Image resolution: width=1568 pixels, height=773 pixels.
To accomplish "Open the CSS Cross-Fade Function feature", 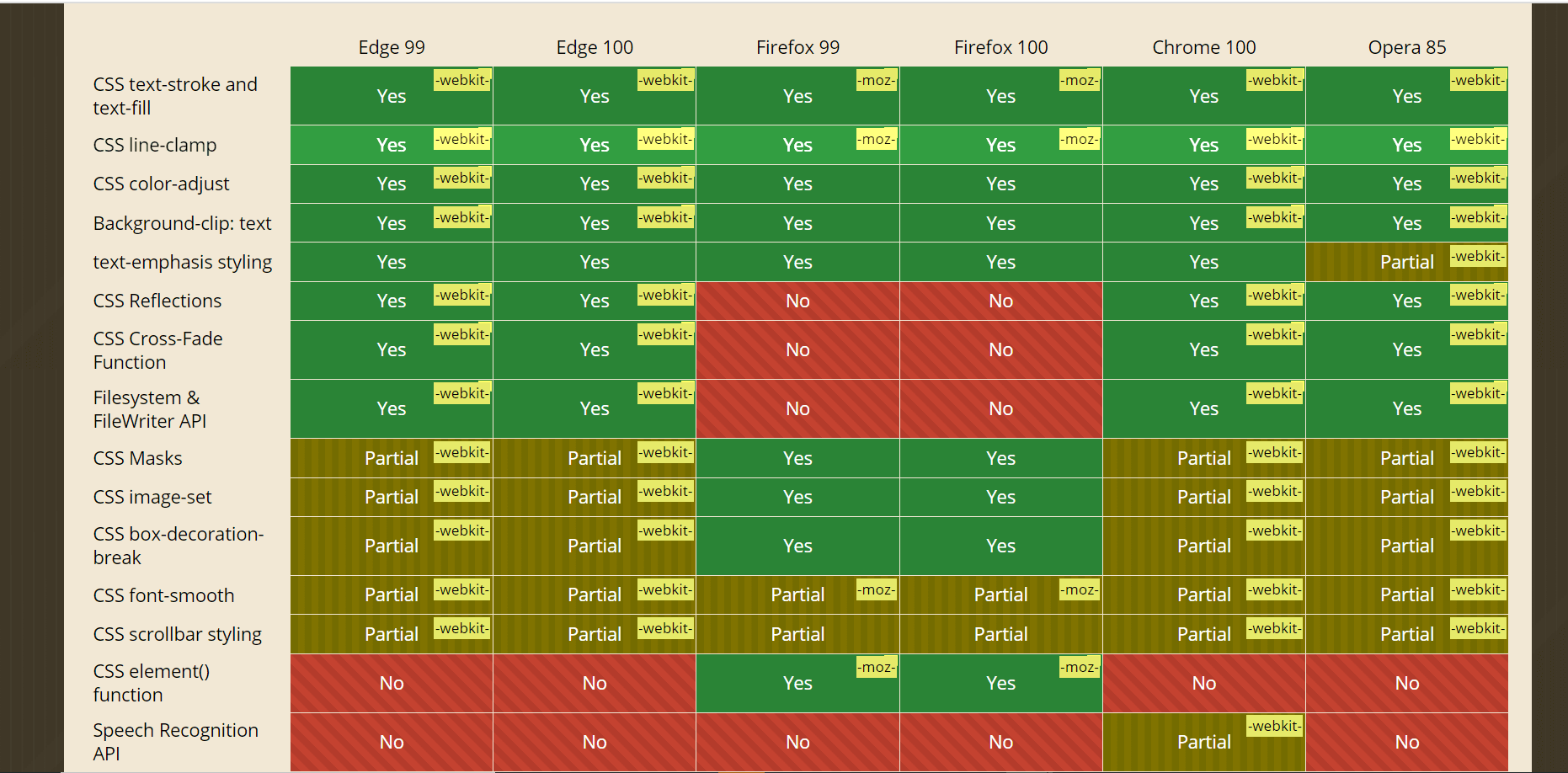I will click(x=158, y=350).
